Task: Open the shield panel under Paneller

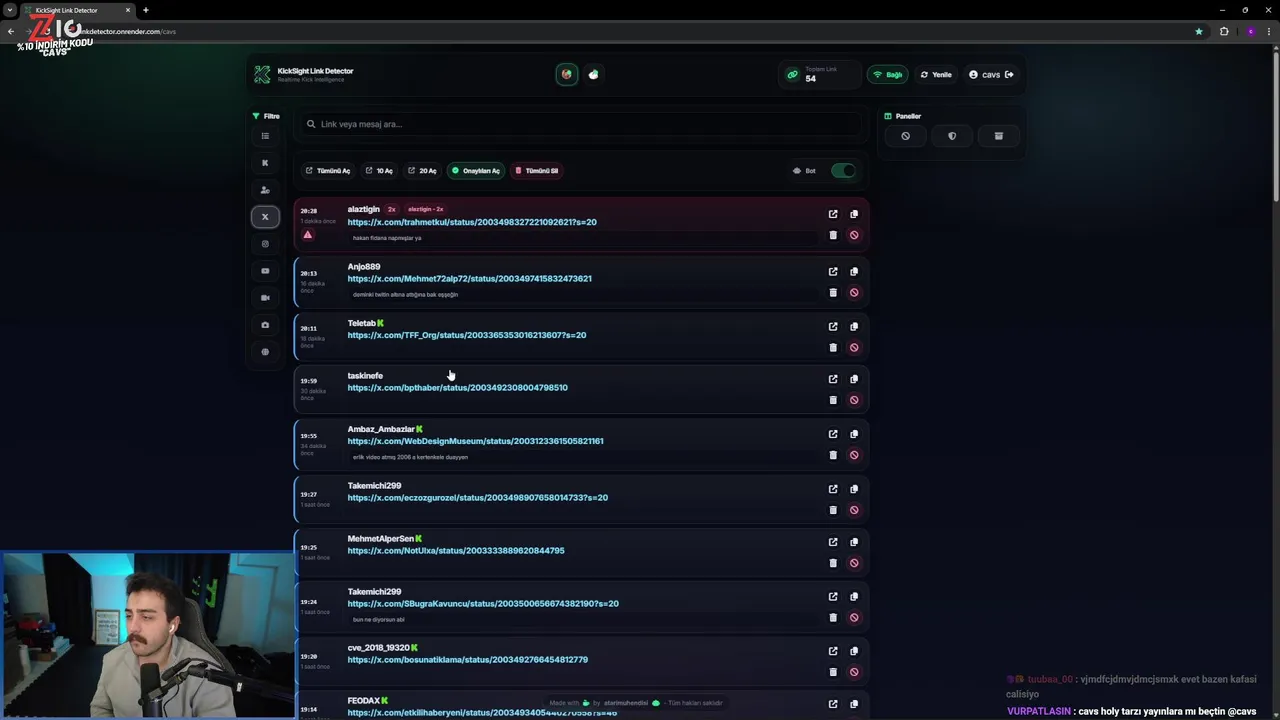Action: pos(952,136)
